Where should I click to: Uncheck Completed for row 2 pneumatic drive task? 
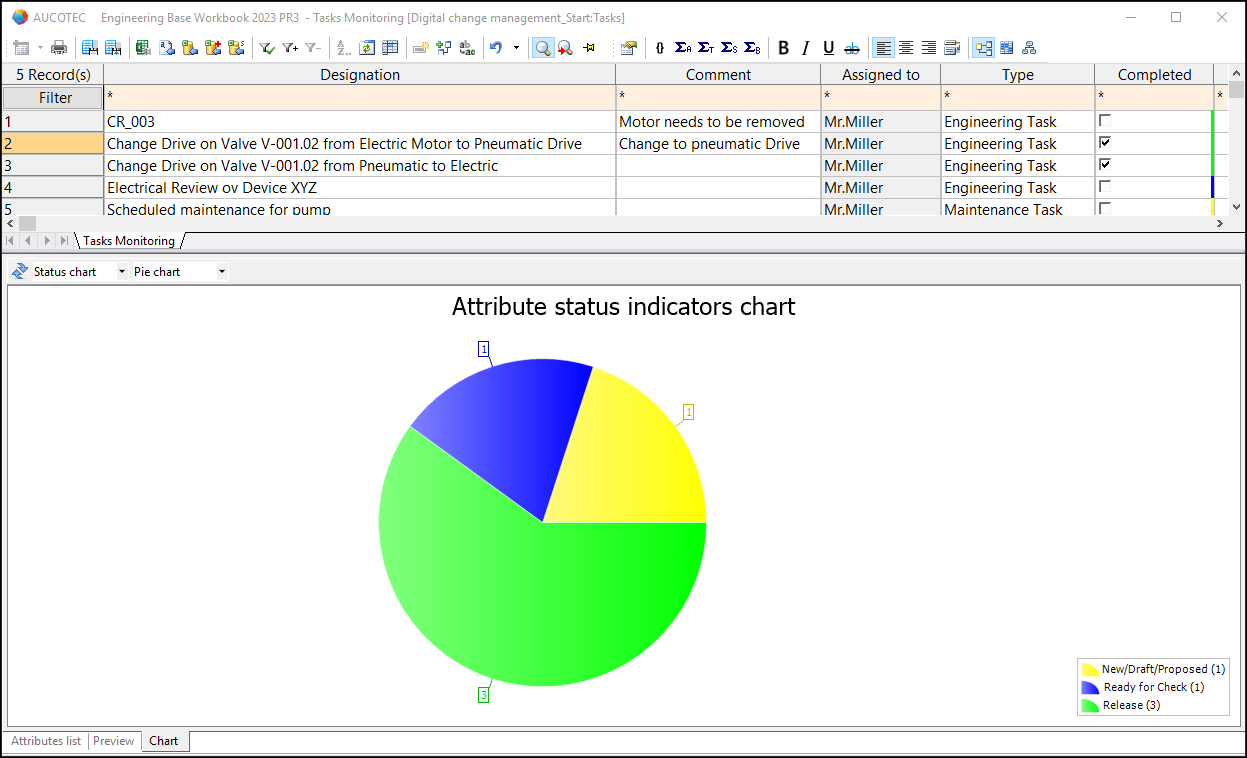pos(1105,143)
